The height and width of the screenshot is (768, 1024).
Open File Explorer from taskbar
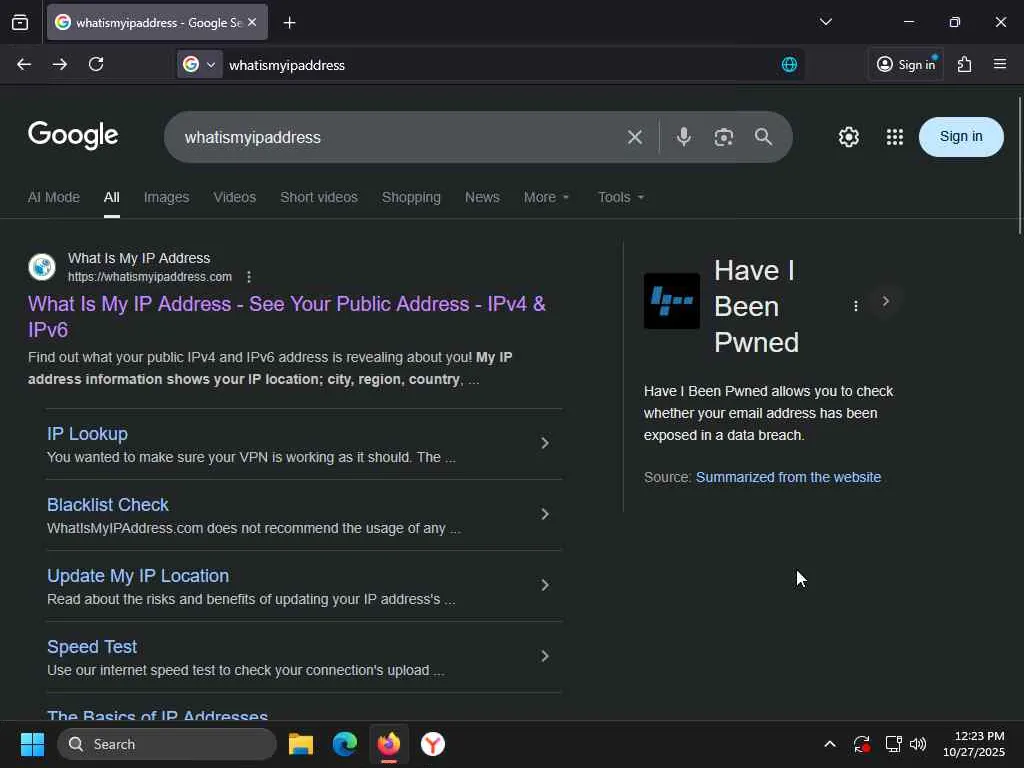pos(301,744)
